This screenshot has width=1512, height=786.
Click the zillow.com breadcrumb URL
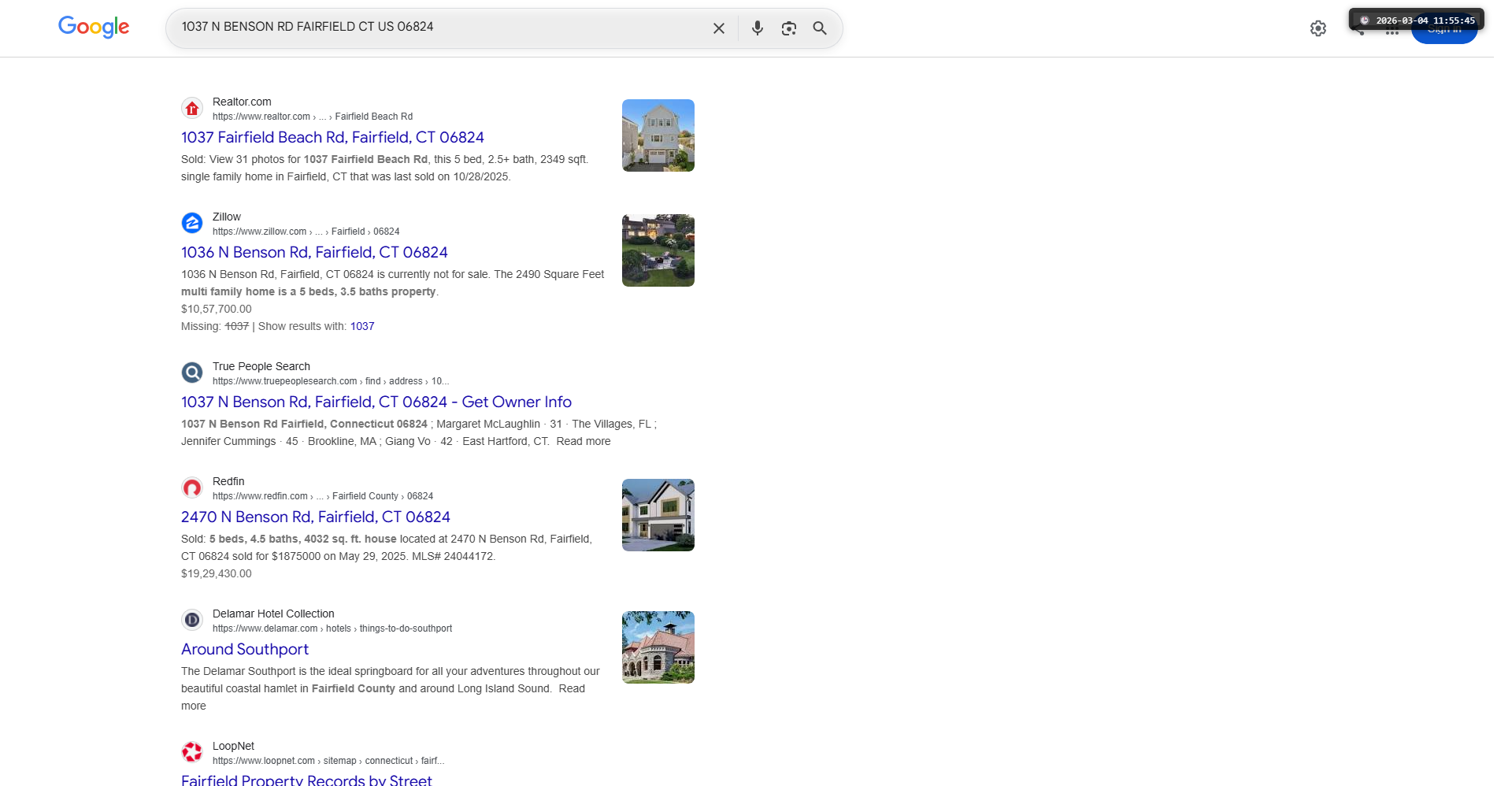click(x=306, y=232)
